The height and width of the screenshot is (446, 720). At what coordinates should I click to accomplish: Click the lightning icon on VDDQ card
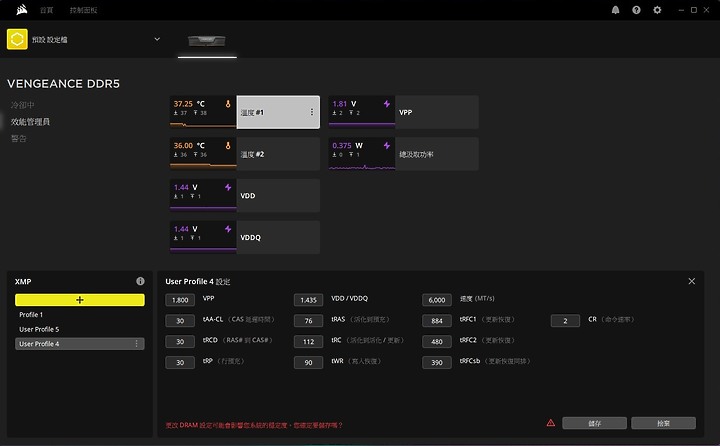[x=228, y=229]
